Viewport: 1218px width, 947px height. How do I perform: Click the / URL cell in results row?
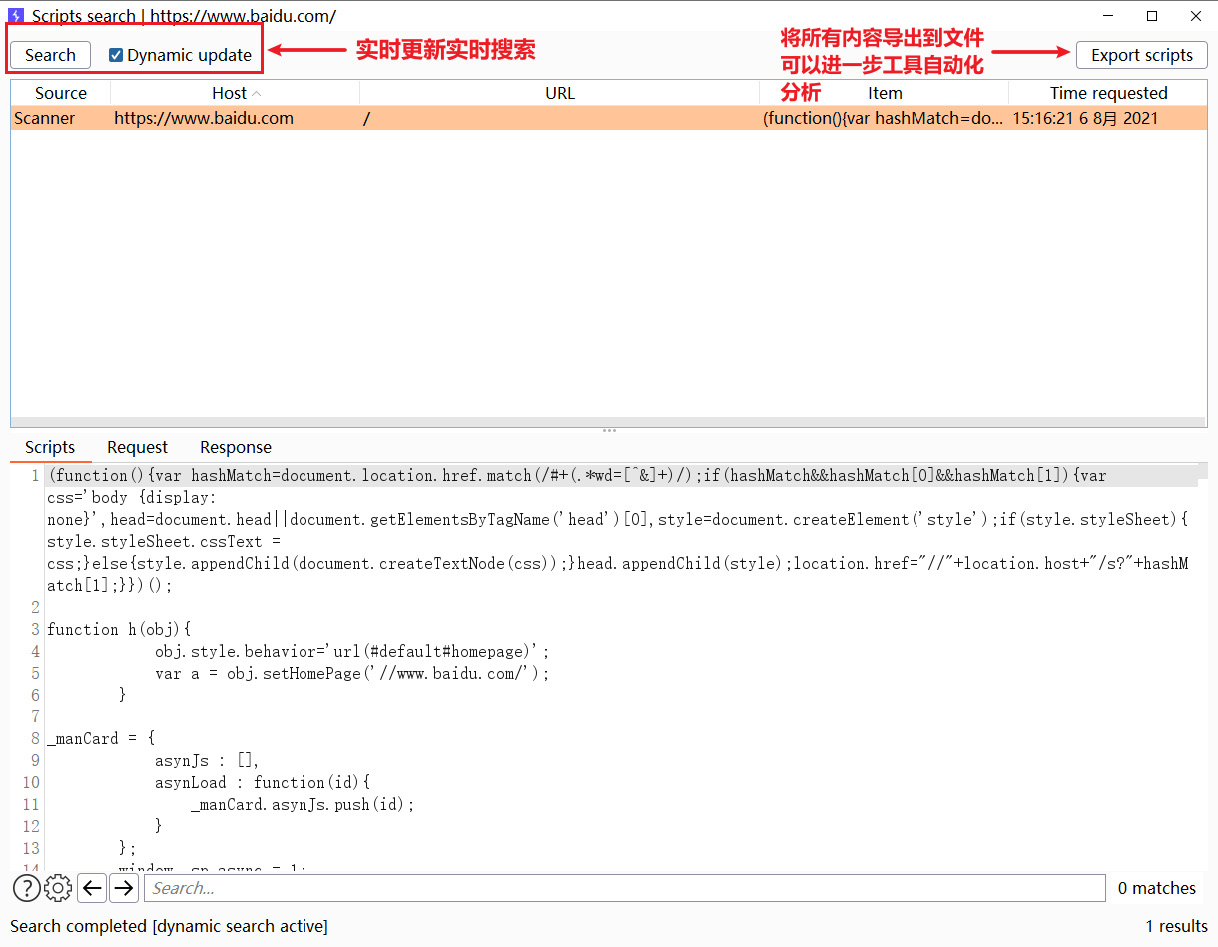point(560,118)
